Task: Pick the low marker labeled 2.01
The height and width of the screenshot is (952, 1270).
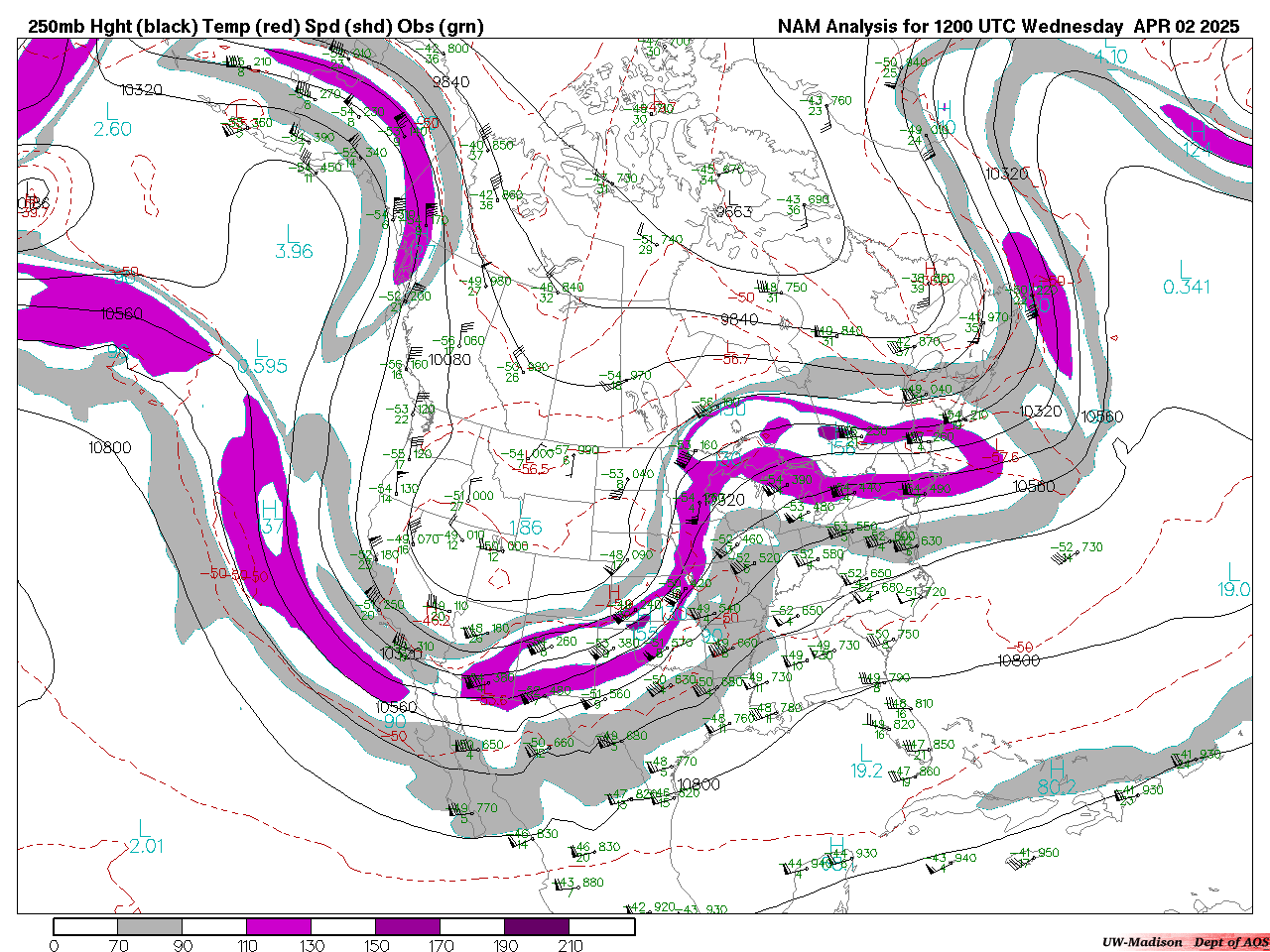Action: point(146,836)
